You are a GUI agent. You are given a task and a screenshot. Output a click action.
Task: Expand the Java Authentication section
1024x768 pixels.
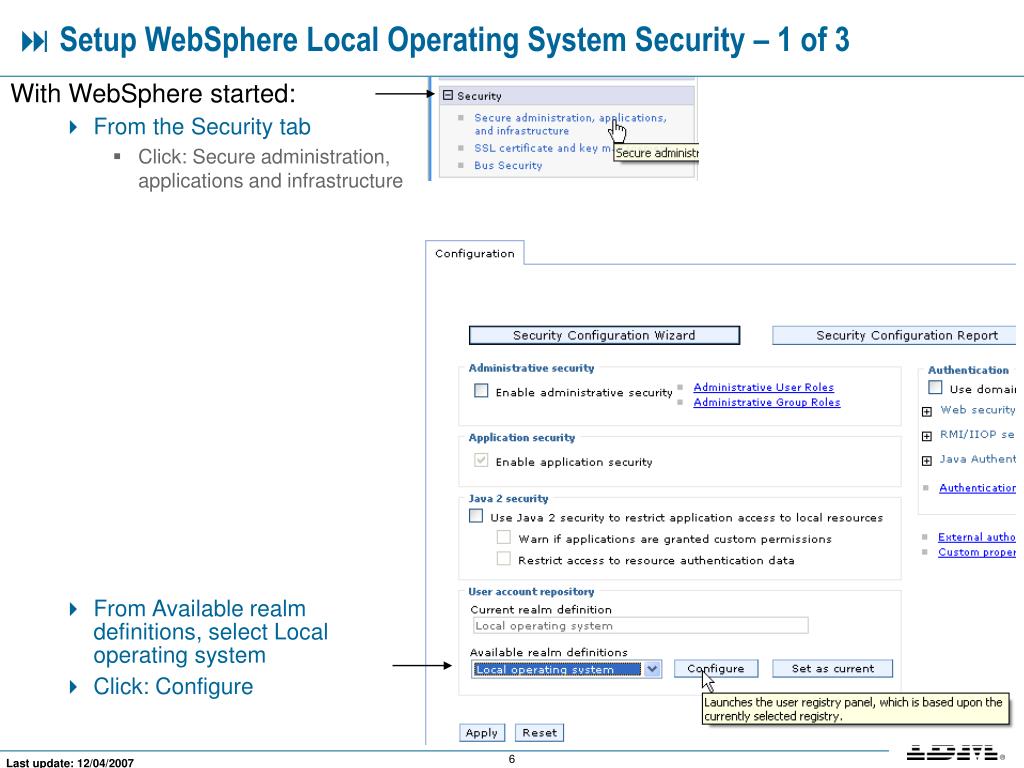point(927,461)
